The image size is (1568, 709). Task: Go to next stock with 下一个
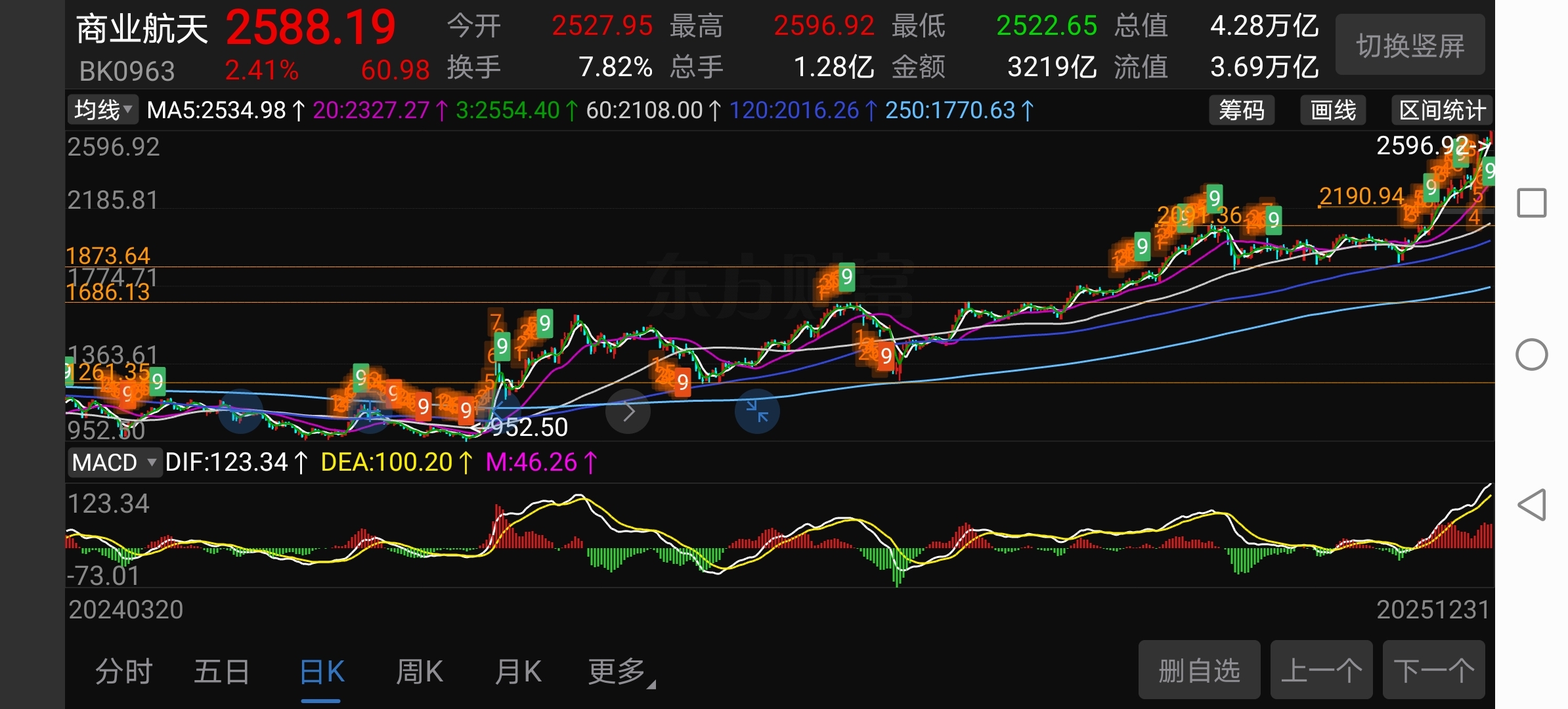click(1433, 671)
